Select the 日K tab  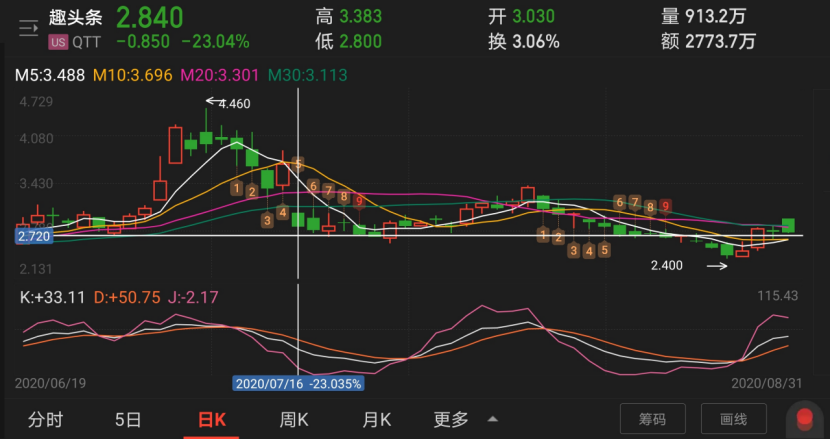211,420
